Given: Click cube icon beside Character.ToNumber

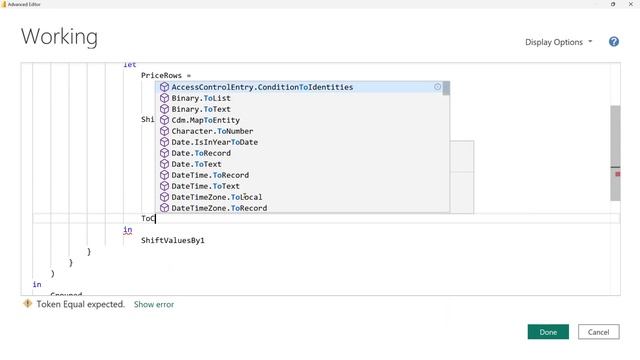Looking at the screenshot, I should (164, 131).
